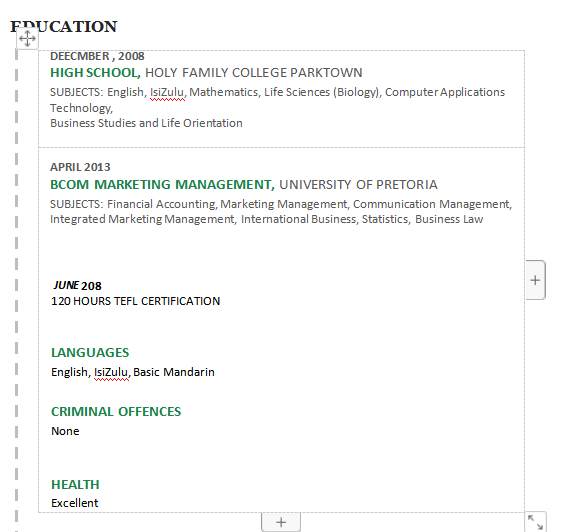Click the word Excellent under HEALTH
The width and height of the screenshot is (571, 532).
(75, 503)
